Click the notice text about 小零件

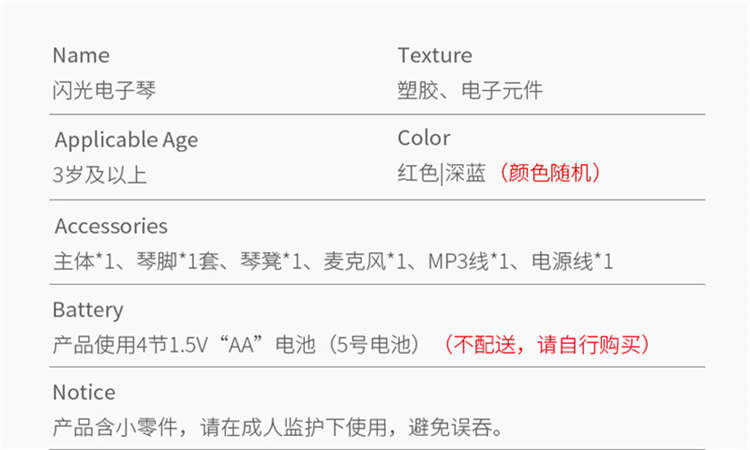[276, 429]
